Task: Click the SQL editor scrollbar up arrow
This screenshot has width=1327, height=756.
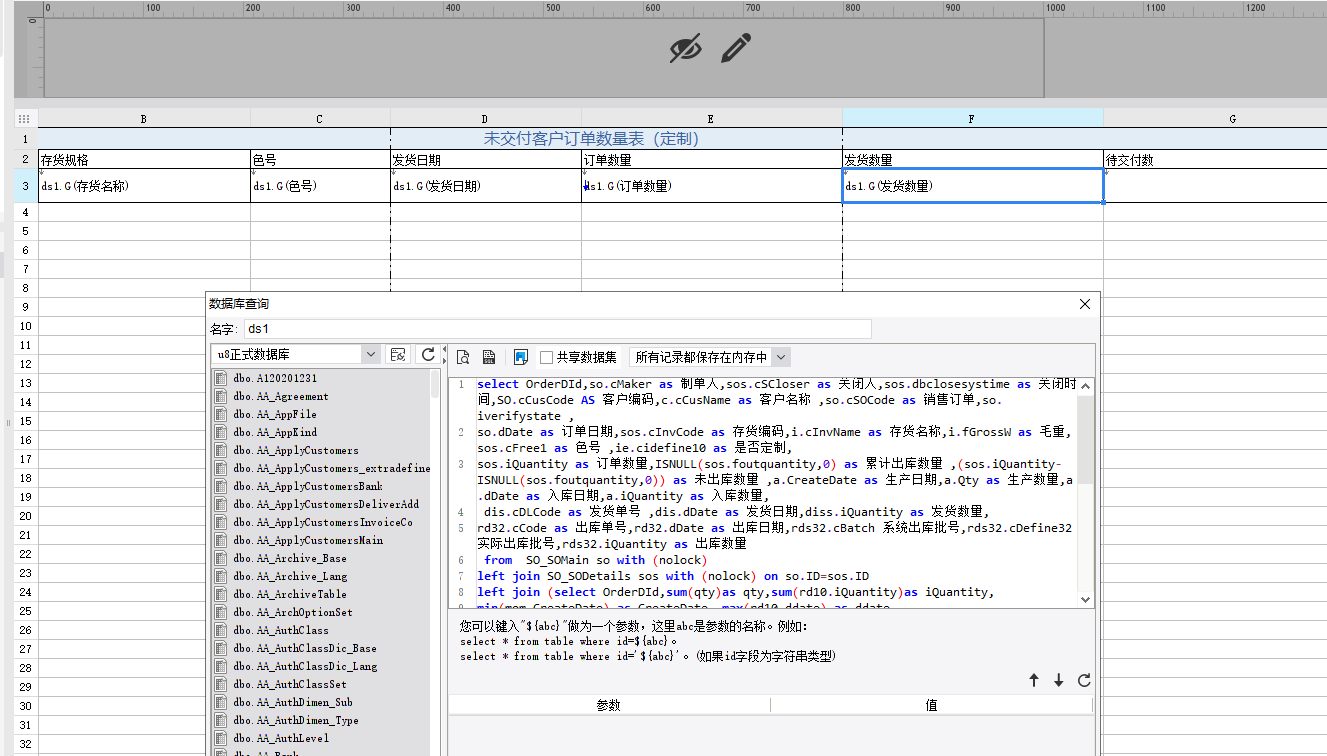Action: pyautogui.click(x=1086, y=384)
